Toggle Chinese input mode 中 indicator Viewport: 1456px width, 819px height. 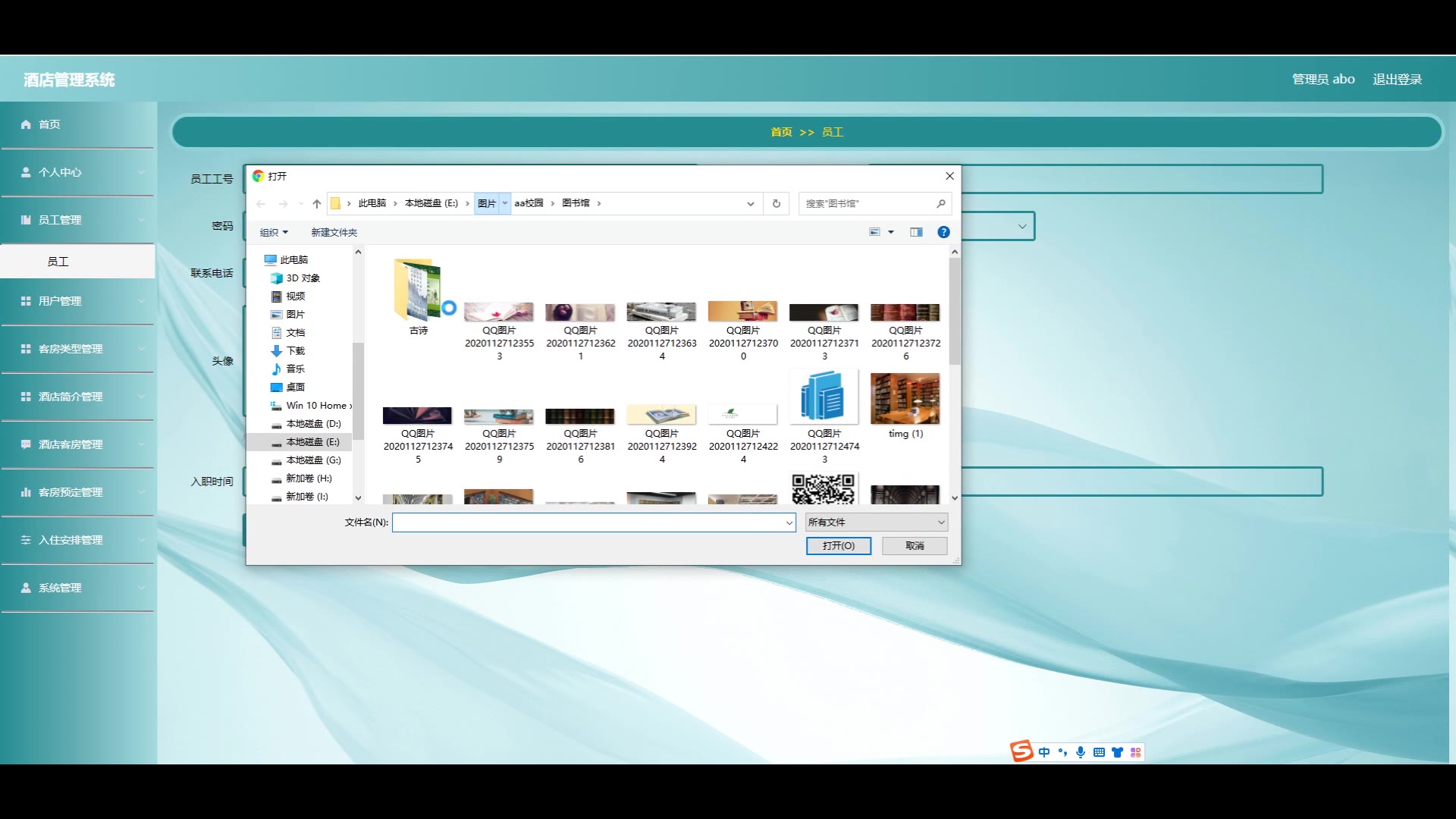[1044, 752]
